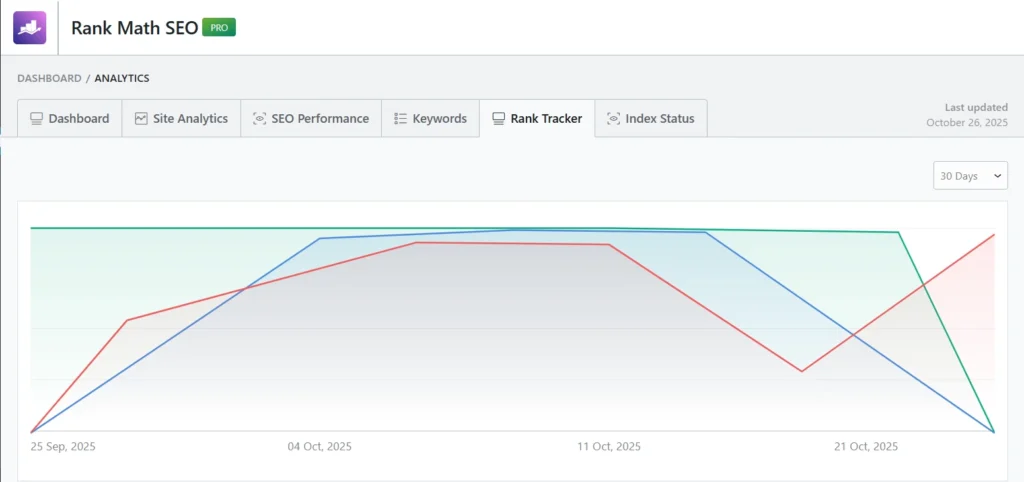Go to the Keywords tab
This screenshot has width=1024, height=482.
pyautogui.click(x=430, y=118)
